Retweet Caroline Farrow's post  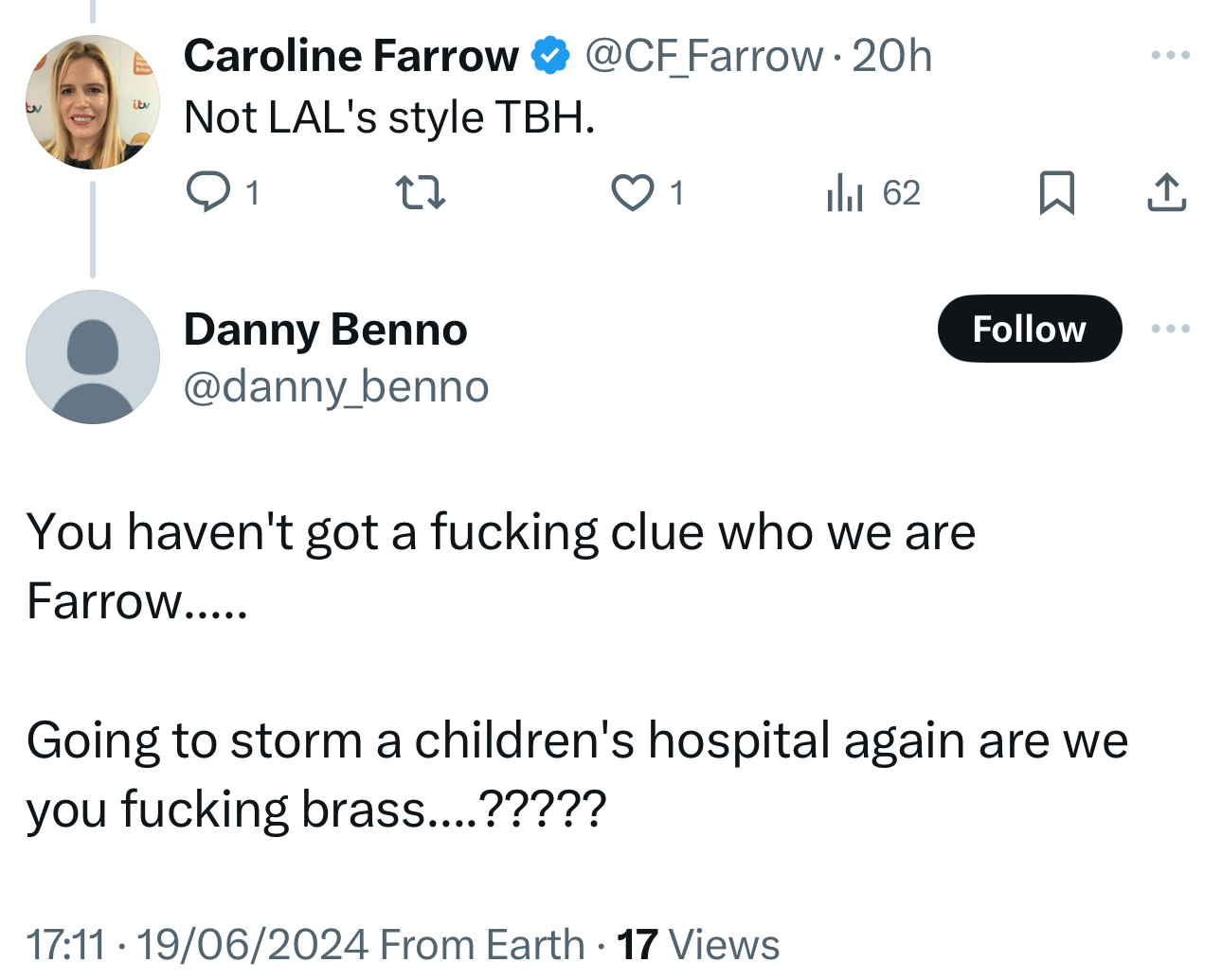click(420, 192)
